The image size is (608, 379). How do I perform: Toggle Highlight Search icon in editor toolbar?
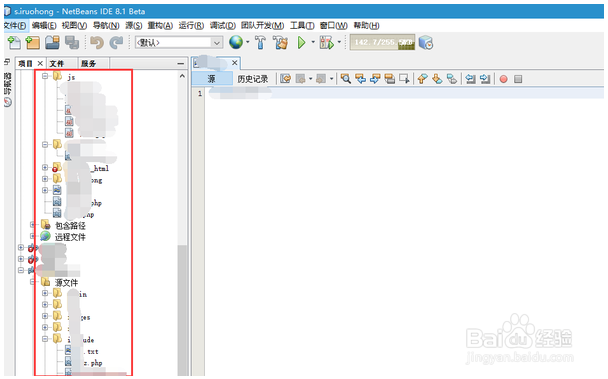point(390,79)
